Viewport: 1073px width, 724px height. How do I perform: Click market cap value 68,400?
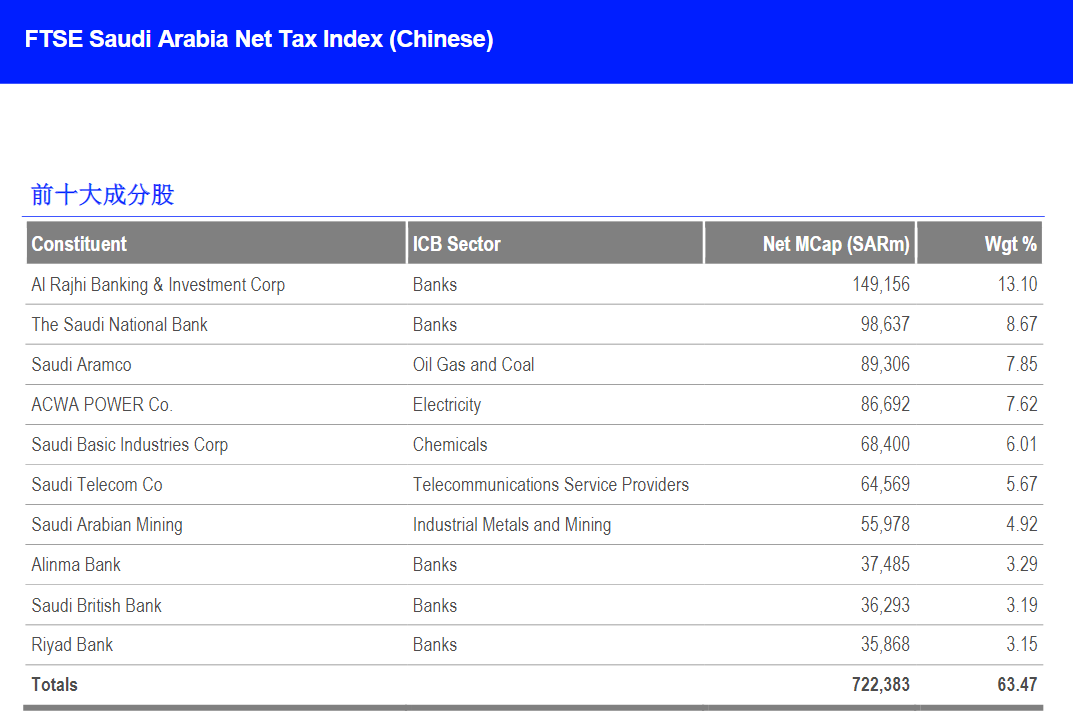pyautogui.click(x=885, y=445)
